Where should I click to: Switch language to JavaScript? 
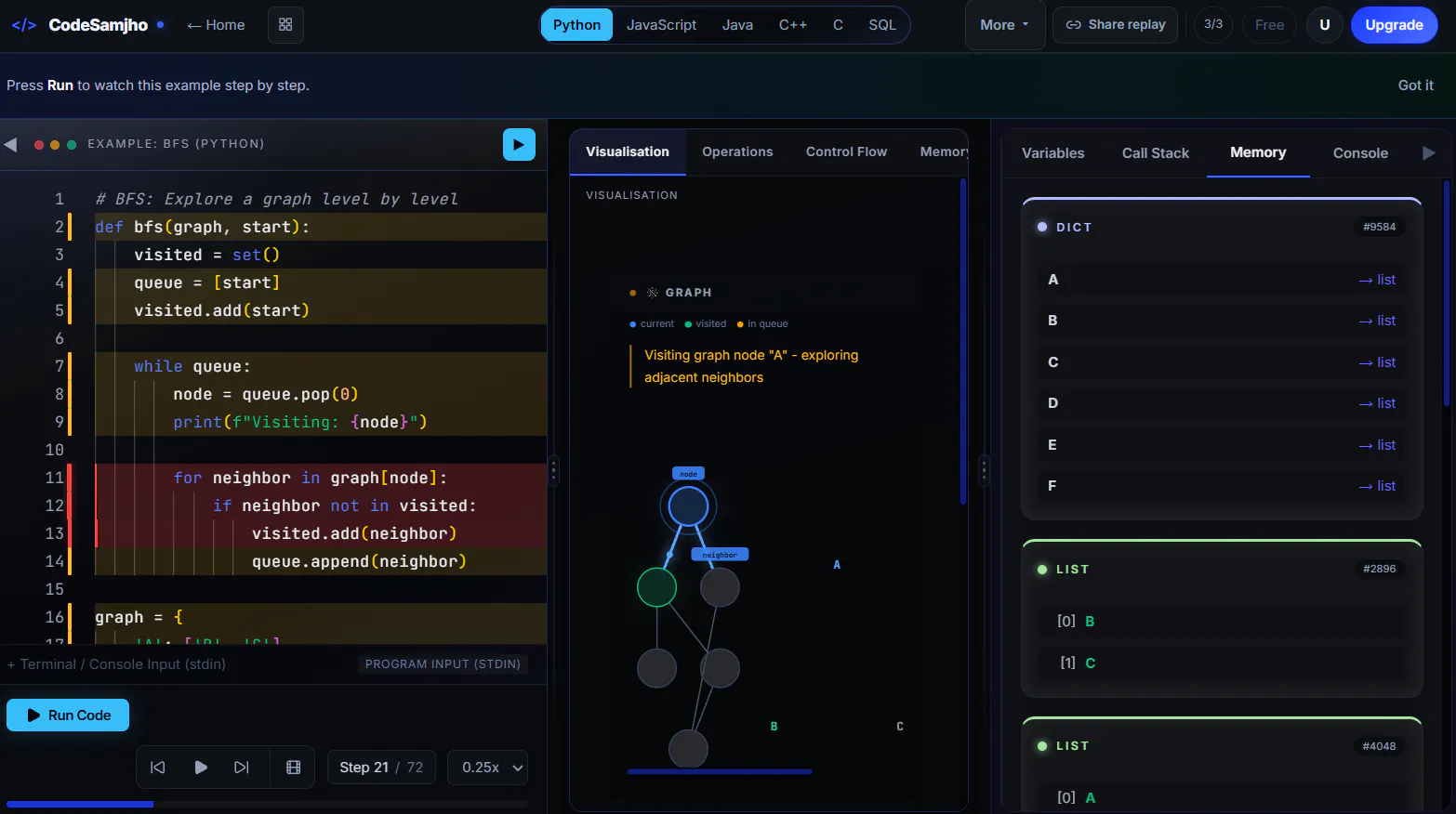pos(661,25)
